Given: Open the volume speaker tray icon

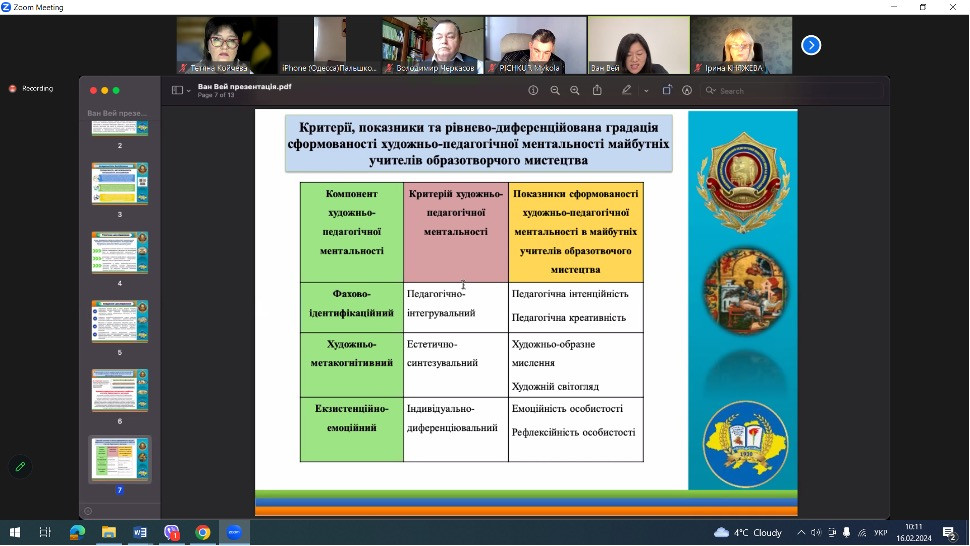Looking at the screenshot, I should pyautogui.click(x=816, y=532).
